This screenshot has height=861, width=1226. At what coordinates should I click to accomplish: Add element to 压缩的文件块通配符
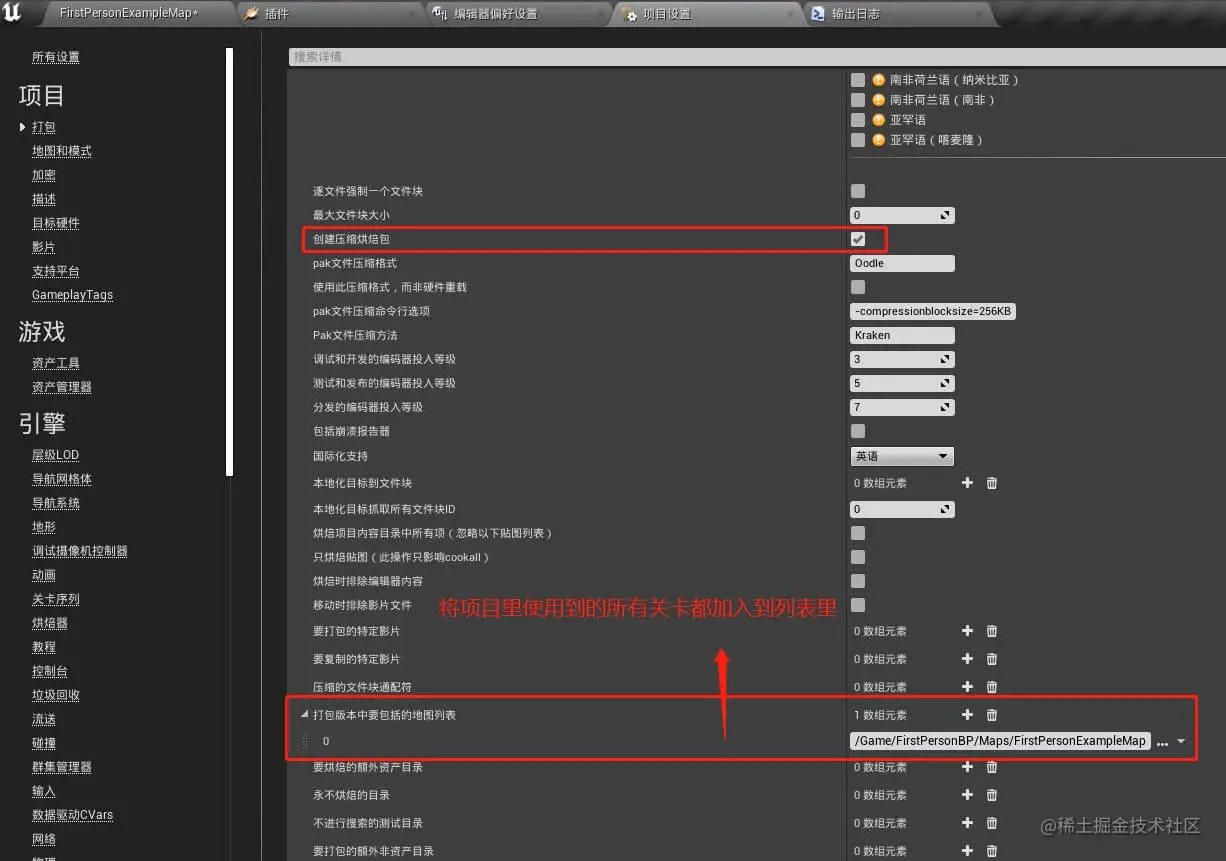coord(967,687)
